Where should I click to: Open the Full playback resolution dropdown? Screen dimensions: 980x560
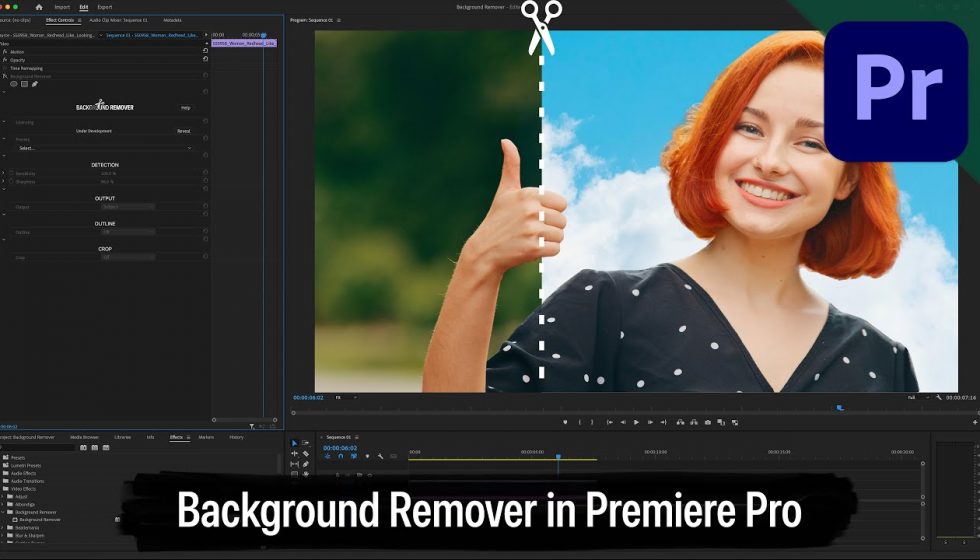coord(919,398)
